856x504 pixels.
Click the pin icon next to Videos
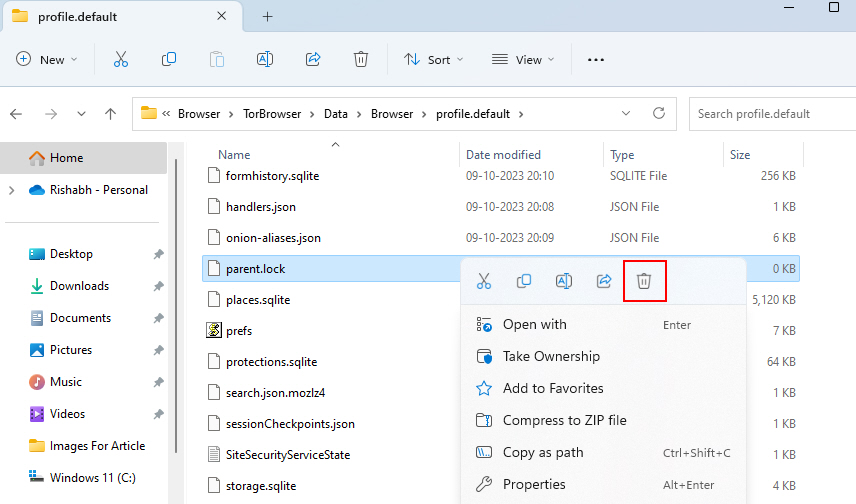[x=158, y=414]
